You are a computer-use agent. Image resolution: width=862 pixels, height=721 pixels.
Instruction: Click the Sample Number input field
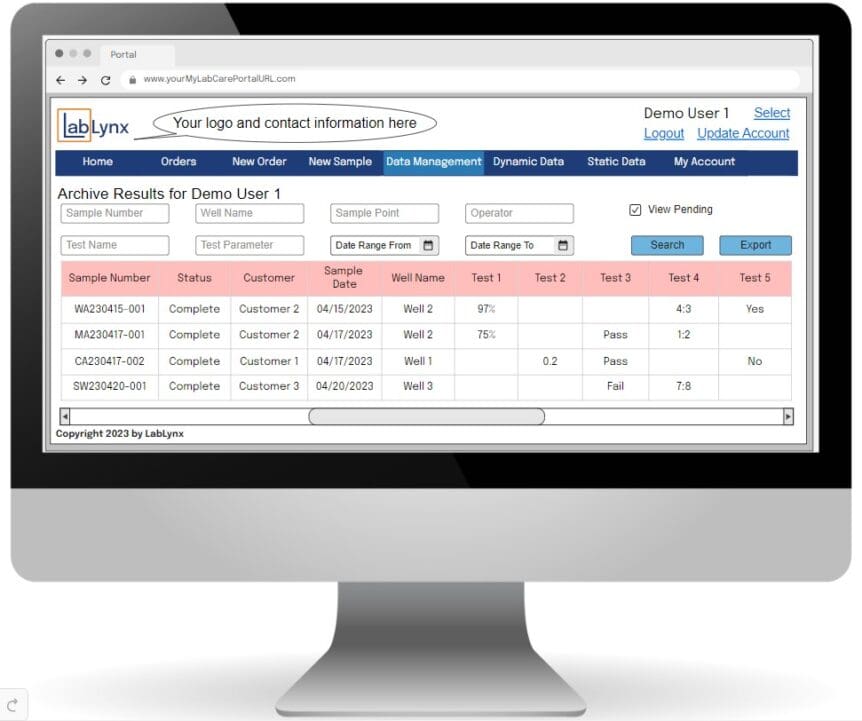114,213
